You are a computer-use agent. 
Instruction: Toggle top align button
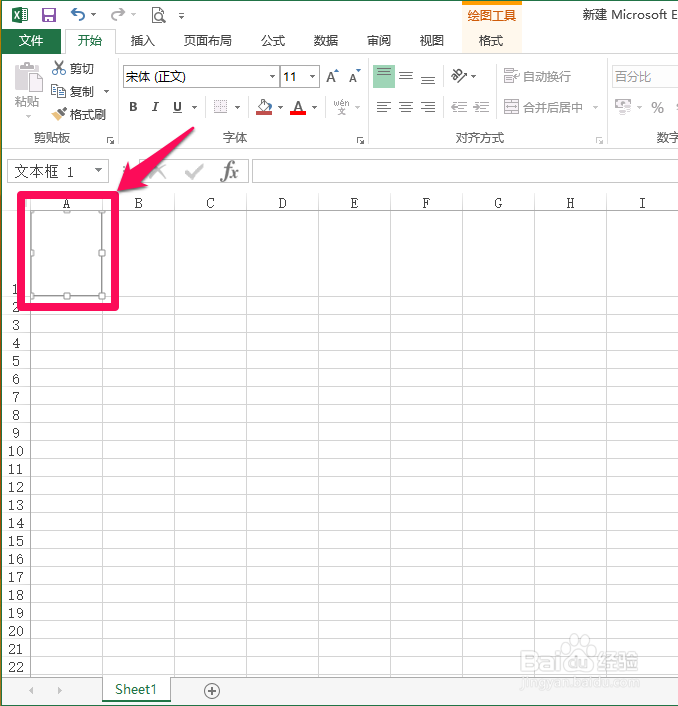coord(384,77)
